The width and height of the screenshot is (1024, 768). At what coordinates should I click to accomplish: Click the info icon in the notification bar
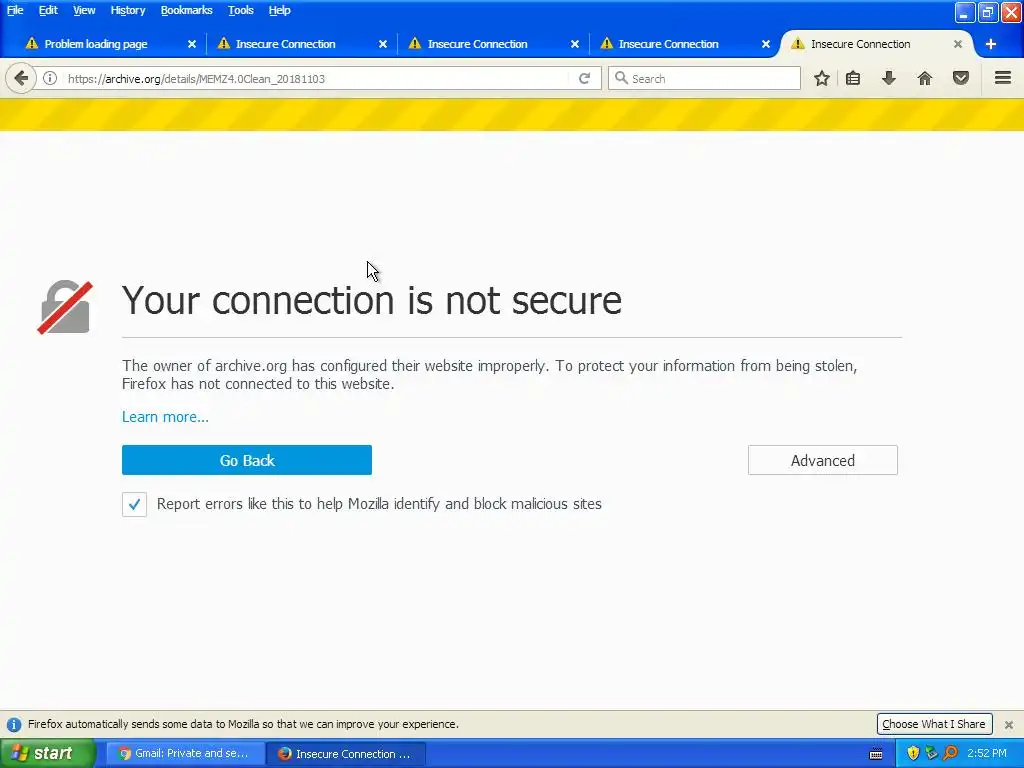pos(14,724)
